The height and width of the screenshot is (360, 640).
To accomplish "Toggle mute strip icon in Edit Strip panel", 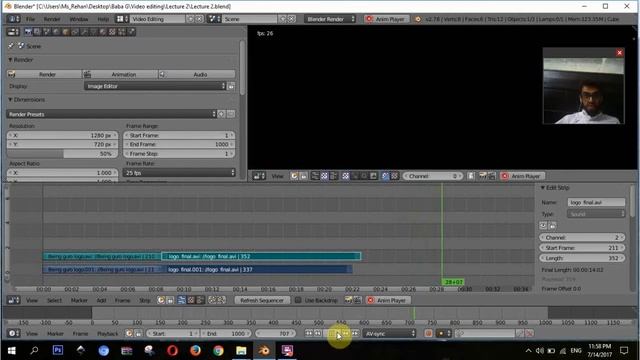I will point(543,225).
